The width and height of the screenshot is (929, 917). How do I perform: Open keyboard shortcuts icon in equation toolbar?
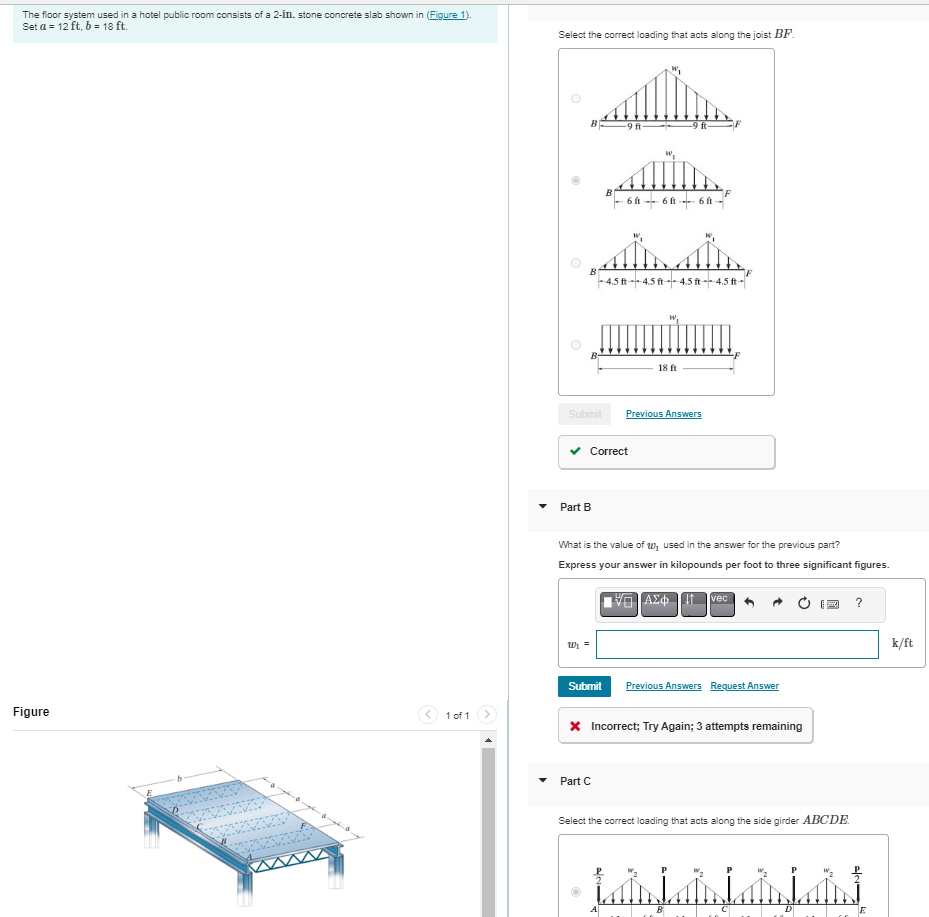830,604
